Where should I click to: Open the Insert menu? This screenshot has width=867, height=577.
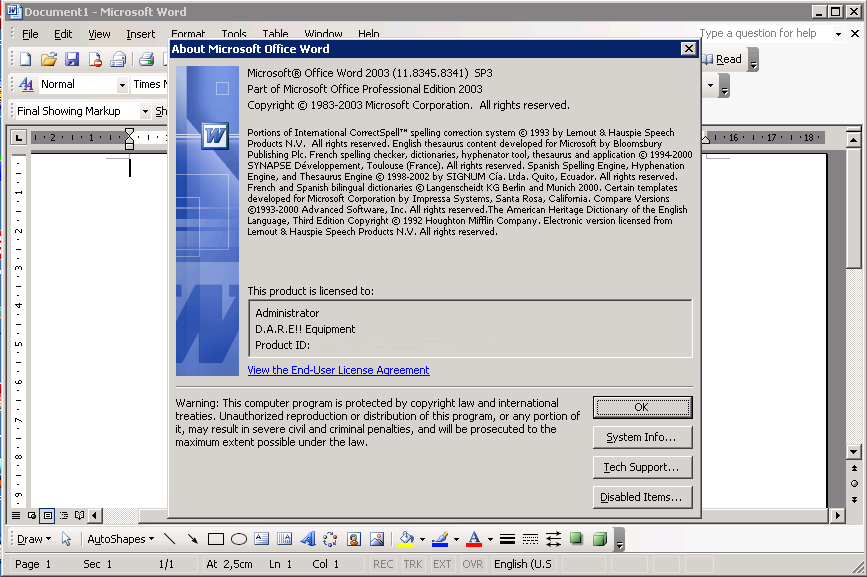click(x=140, y=34)
